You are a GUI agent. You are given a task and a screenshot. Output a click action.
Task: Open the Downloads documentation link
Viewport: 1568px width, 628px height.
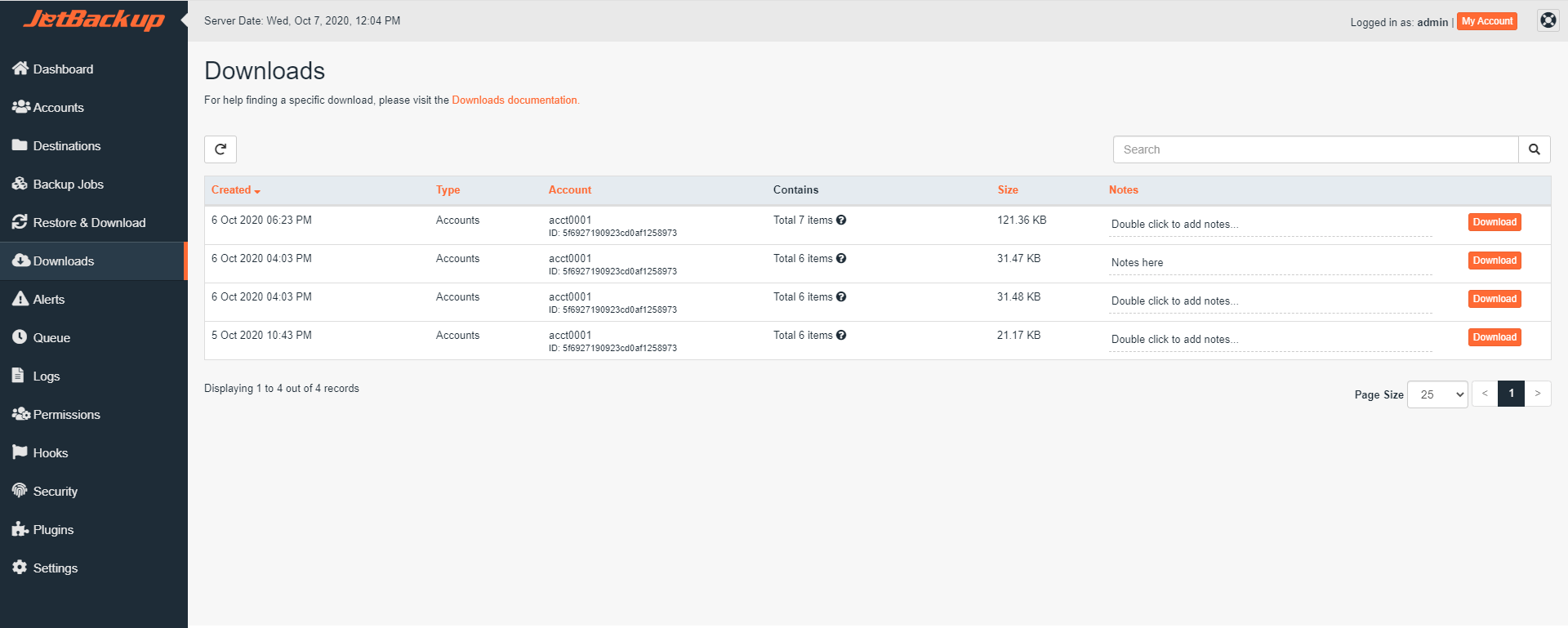pos(514,100)
